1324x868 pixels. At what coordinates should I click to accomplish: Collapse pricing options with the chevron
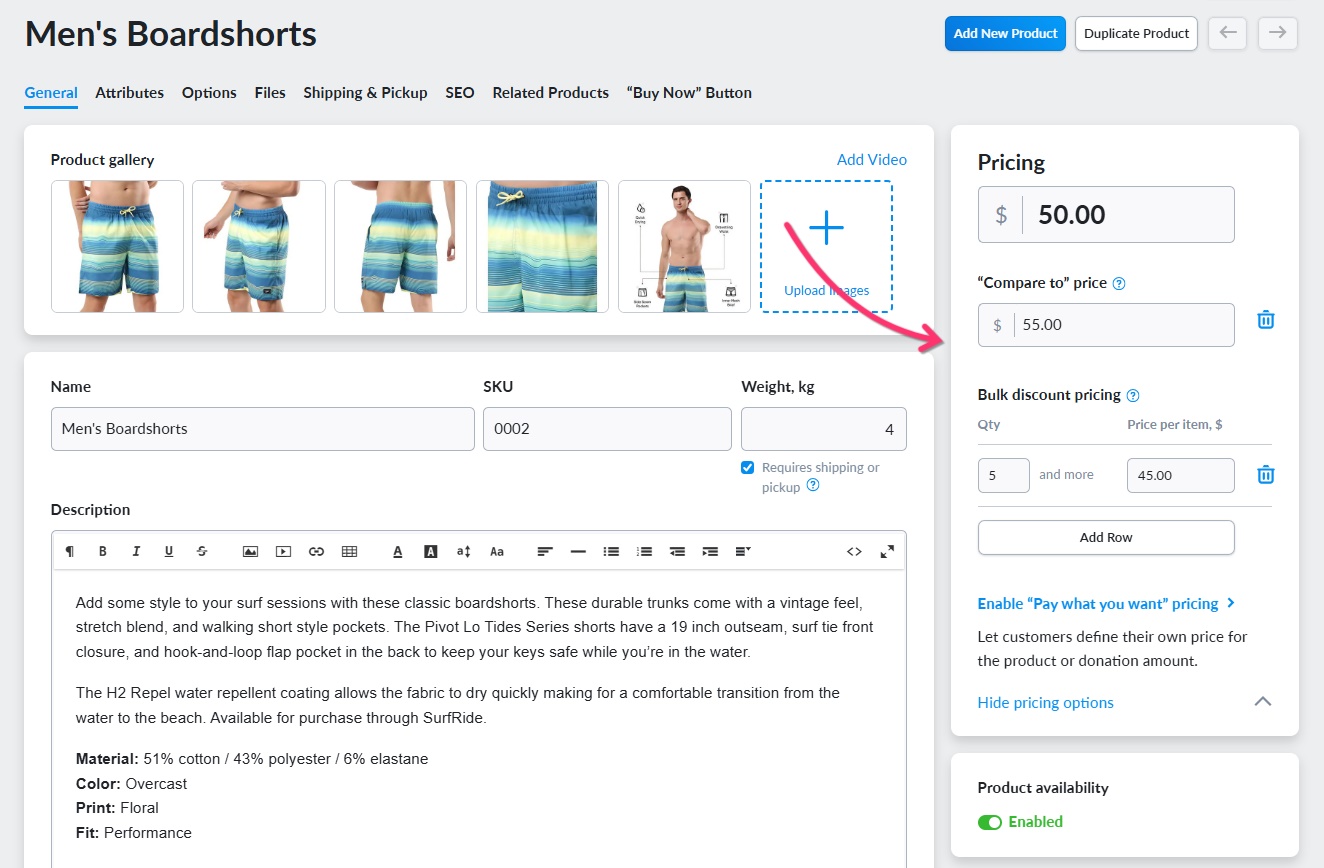coord(1263,702)
